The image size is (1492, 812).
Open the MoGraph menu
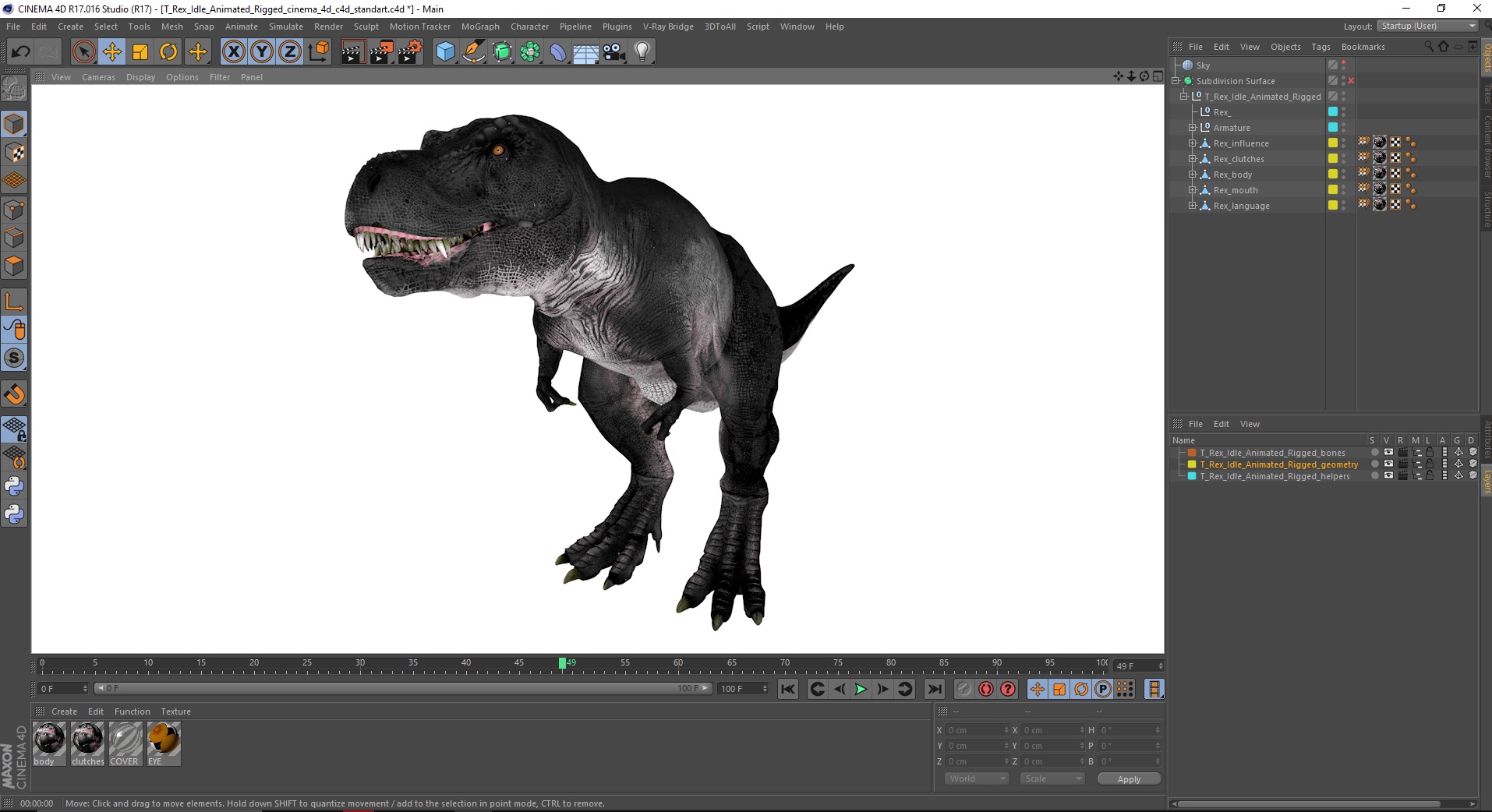click(x=480, y=26)
